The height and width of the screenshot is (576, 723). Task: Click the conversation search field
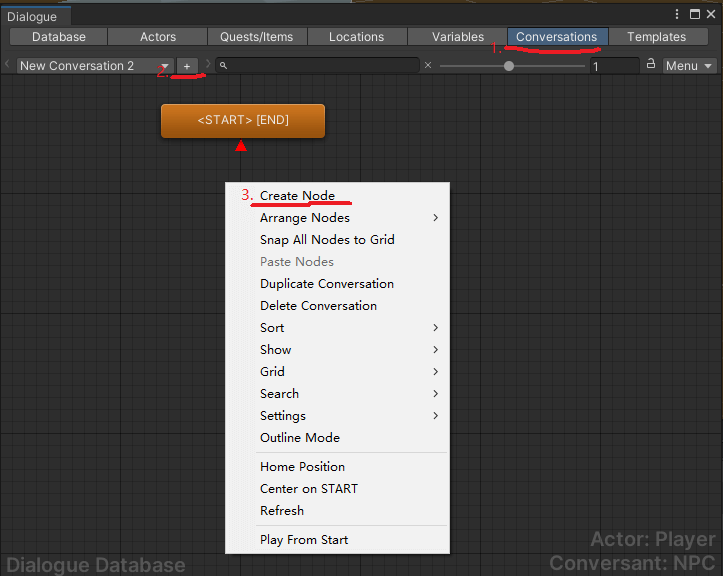click(x=318, y=65)
